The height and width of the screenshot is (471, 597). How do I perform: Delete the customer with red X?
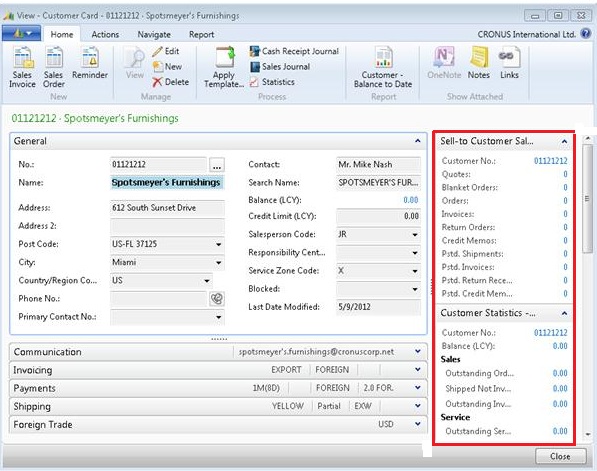[157, 82]
